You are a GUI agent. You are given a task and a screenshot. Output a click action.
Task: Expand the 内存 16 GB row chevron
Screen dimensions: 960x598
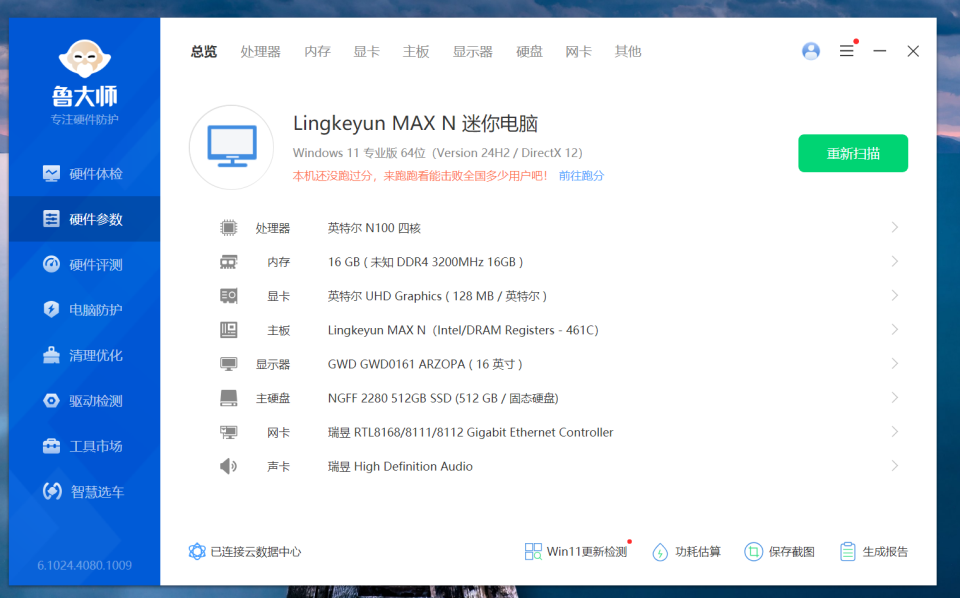(894, 262)
